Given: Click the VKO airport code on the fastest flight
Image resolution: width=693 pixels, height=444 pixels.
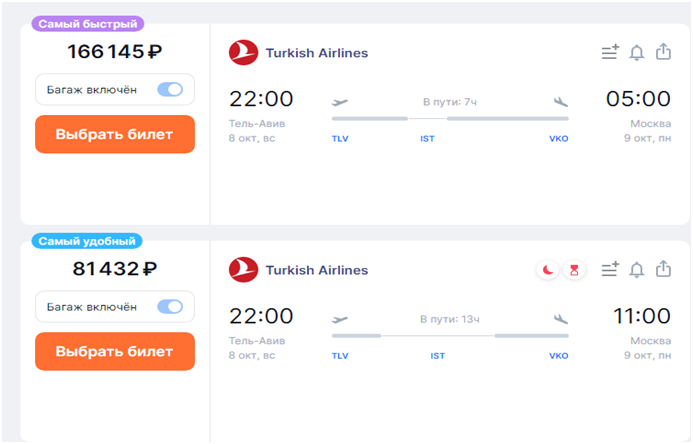Looking at the screenshot, I should [559, 139].
